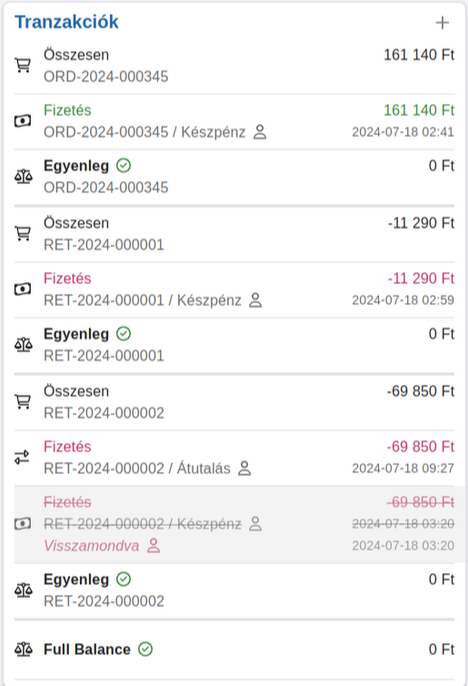Click the user icon next to ORD-2024-000345 / Készpénz
The width and height of the screenshot is (468, 686).
260,132
